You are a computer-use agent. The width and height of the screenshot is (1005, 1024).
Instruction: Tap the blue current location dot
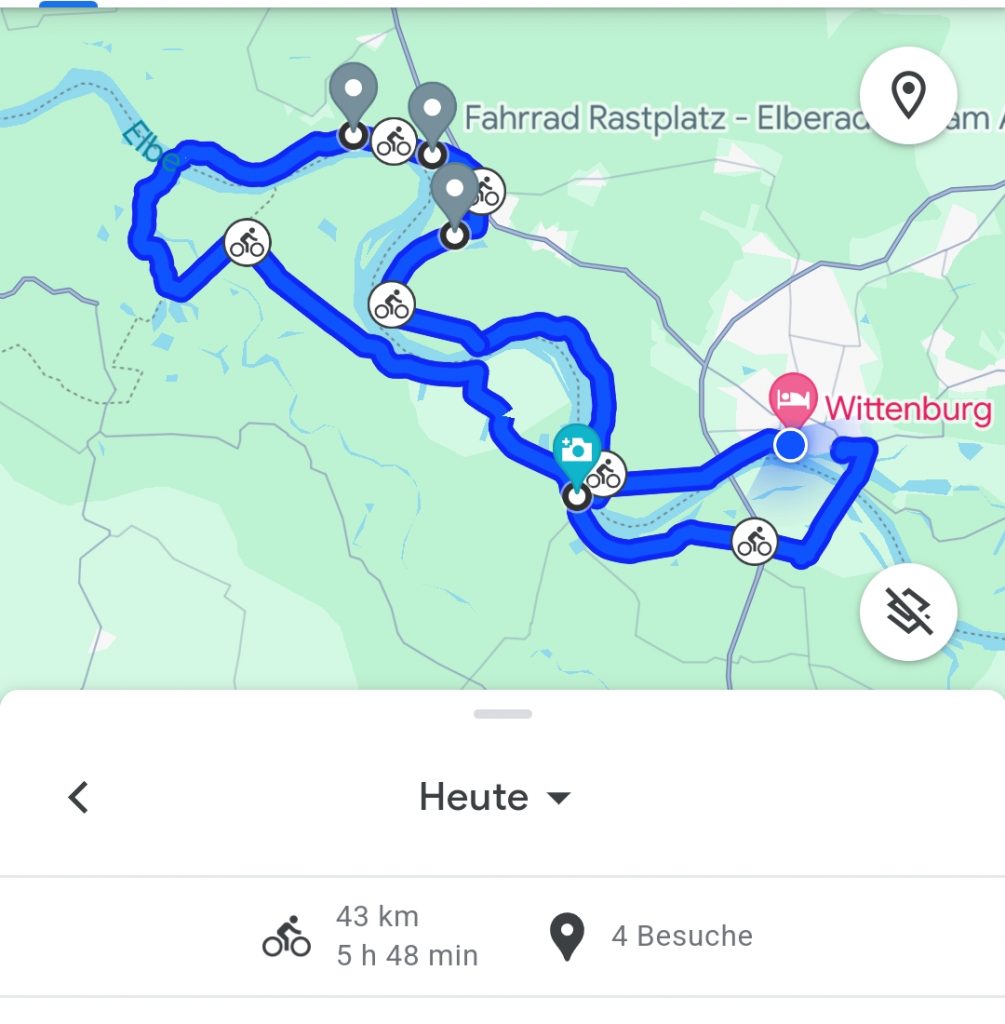[x=790, y=445]
